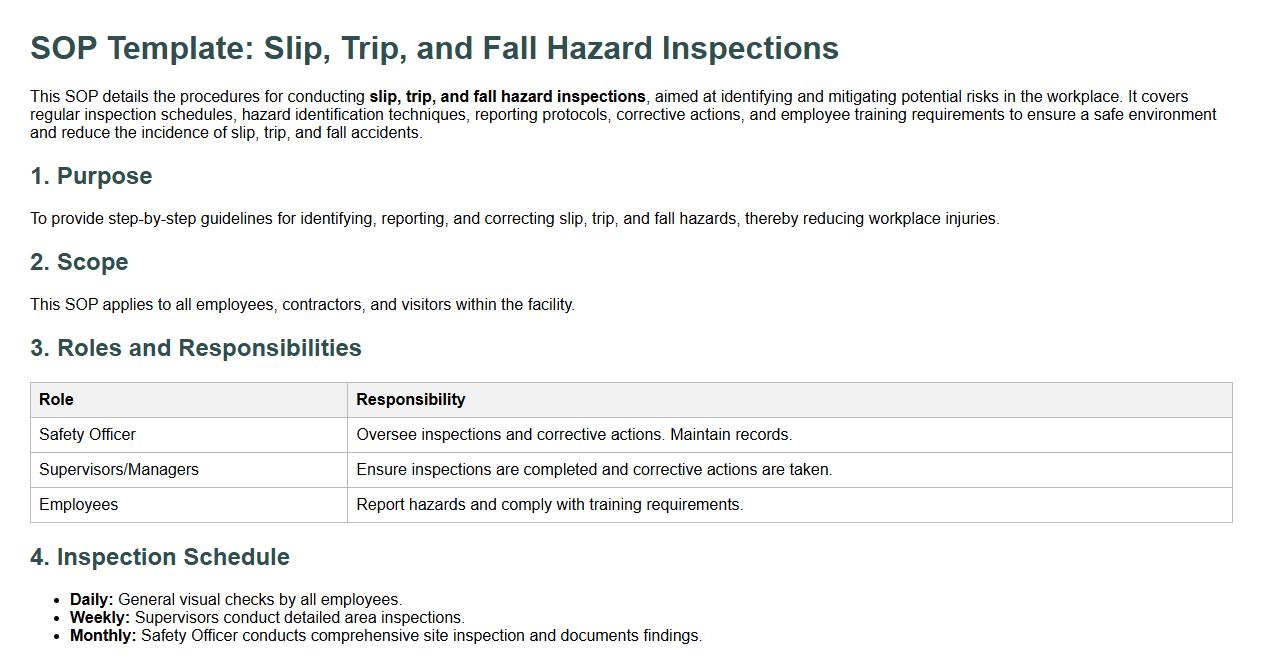The width and height of the screenshot is (1263, 670).
Task: Click the "Role" table column header
Action: (56, 400)
